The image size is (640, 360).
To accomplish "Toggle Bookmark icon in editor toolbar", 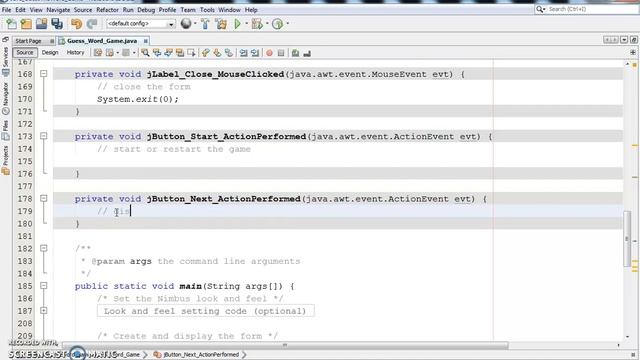I will 229,53.
